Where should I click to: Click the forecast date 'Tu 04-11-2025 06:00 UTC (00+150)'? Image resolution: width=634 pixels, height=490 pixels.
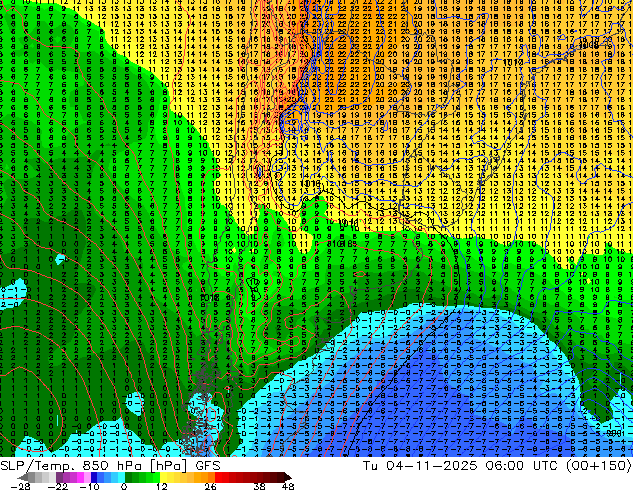[497, 466]
